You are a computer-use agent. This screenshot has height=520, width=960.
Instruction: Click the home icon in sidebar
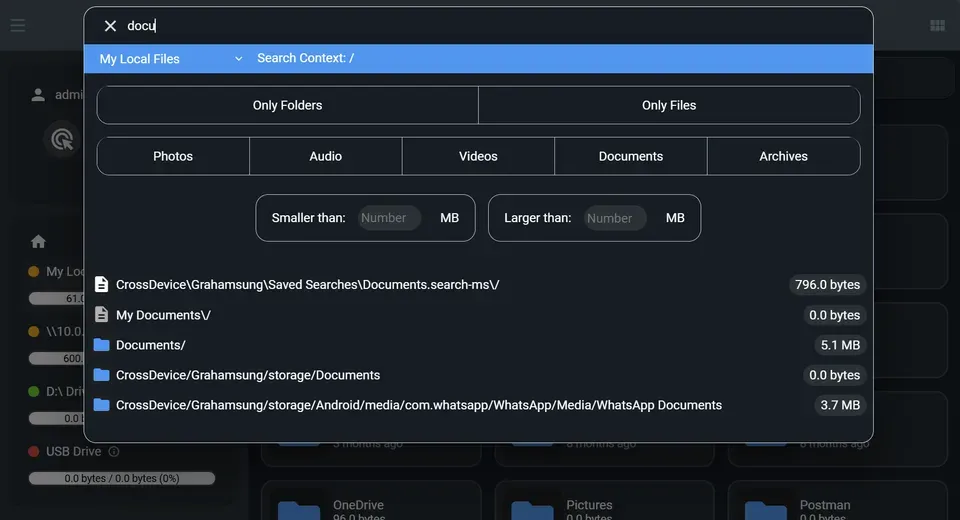pyautogui.click(x=38, y=241)
